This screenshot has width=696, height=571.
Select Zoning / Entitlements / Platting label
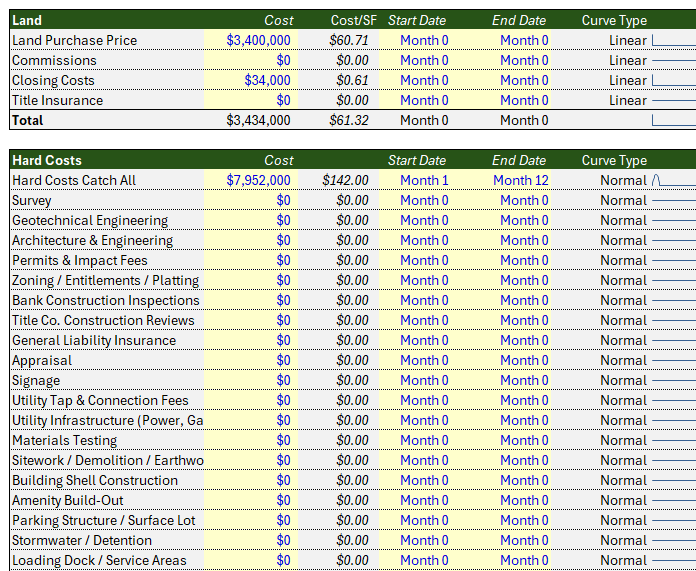[105, 280]
